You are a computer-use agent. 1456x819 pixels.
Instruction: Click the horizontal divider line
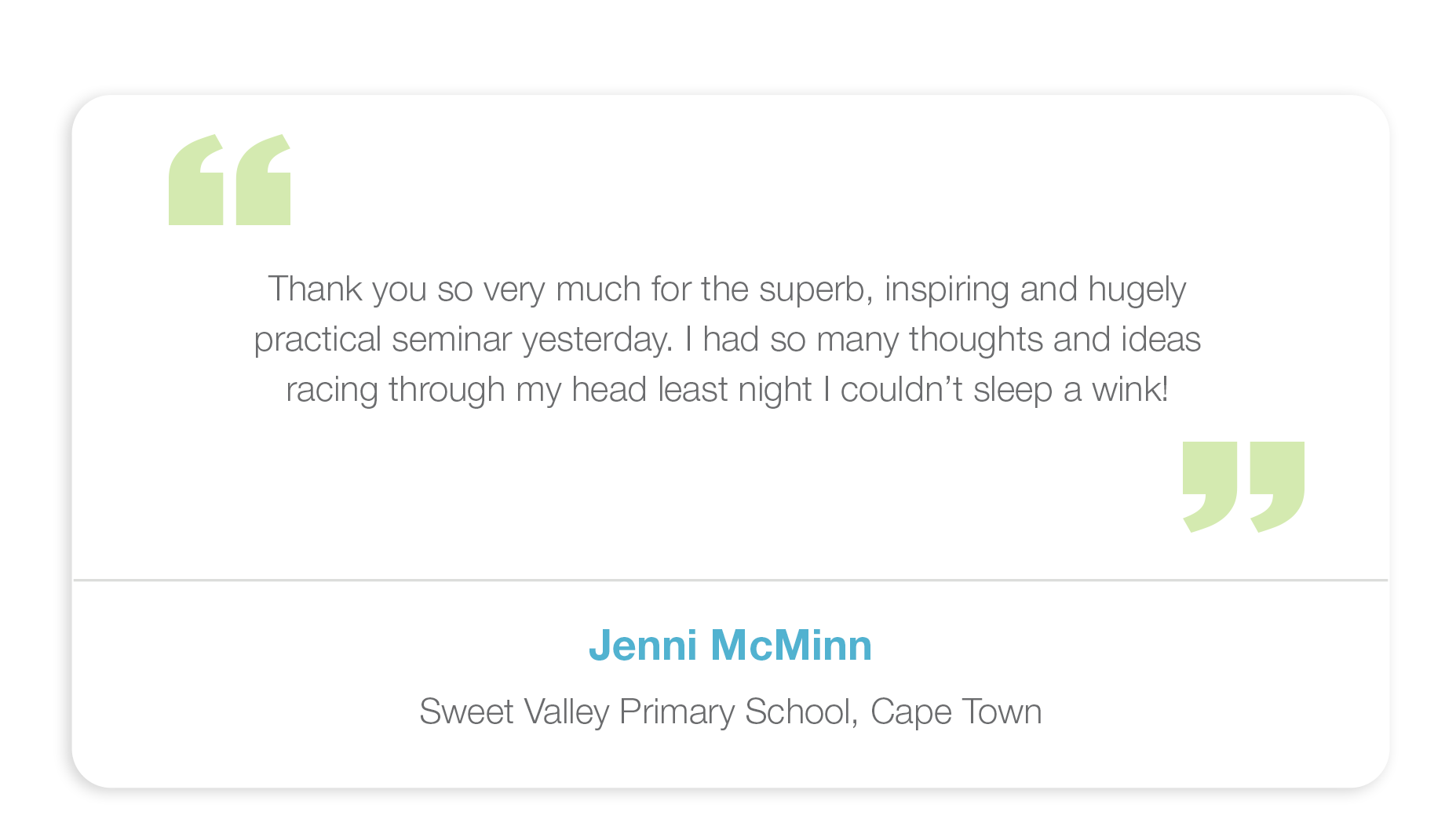[x=730, y=581]
